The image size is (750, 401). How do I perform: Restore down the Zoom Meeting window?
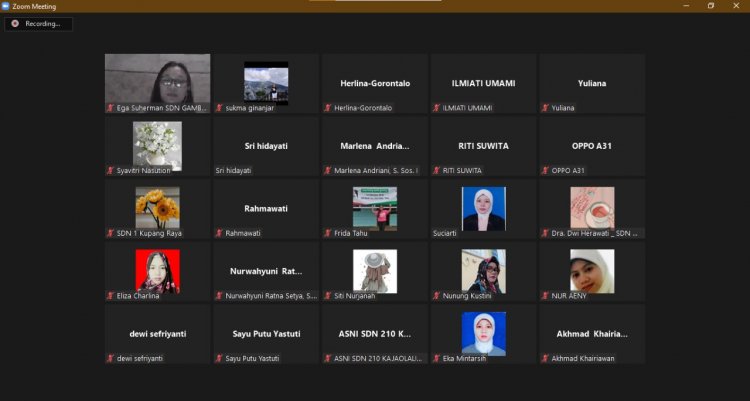[x=711, y=6]
